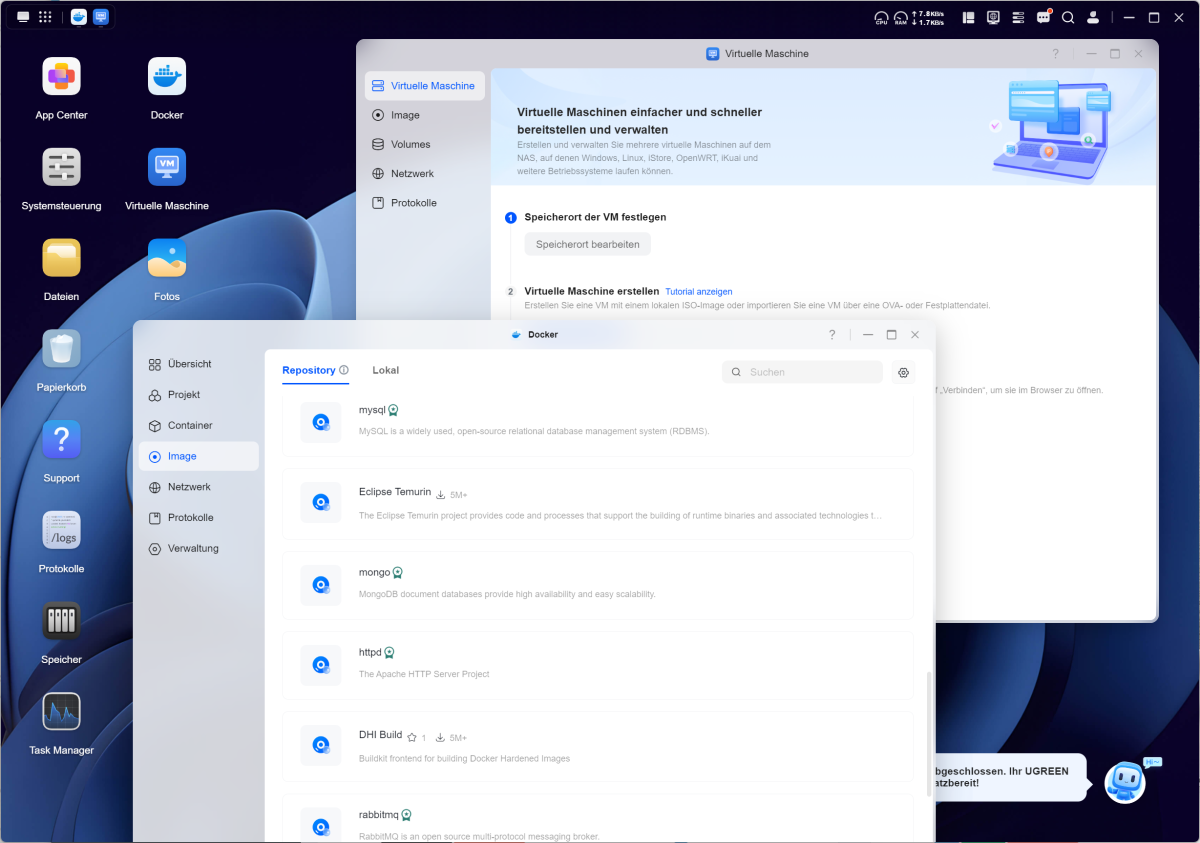This screenshot has width=1200, height=843.
Task: Select Virtuelle Maschine in VM sidebar
Action: pyautogui.click(x=424, y=86)
